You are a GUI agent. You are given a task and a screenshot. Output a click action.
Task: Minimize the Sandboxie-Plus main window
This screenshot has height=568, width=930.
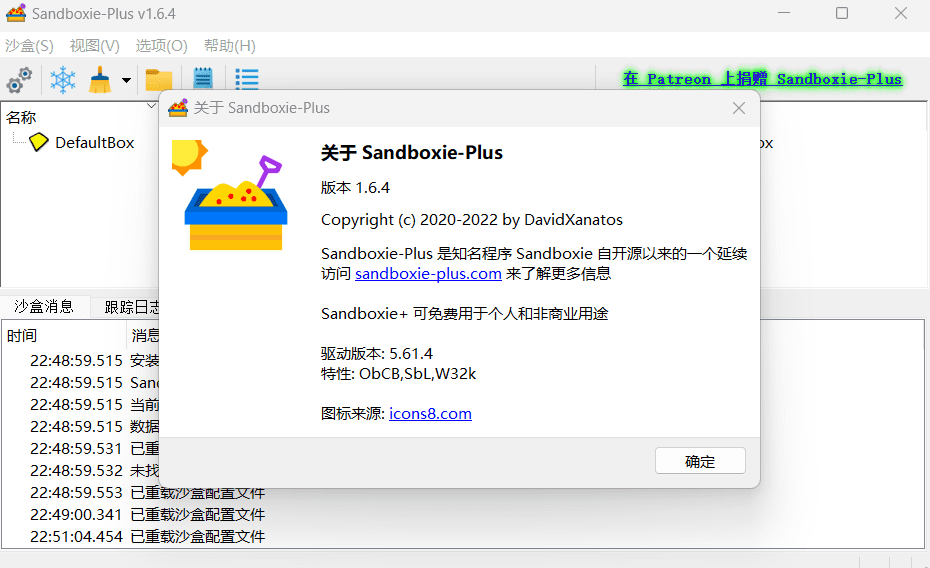[x=784, y=13]
